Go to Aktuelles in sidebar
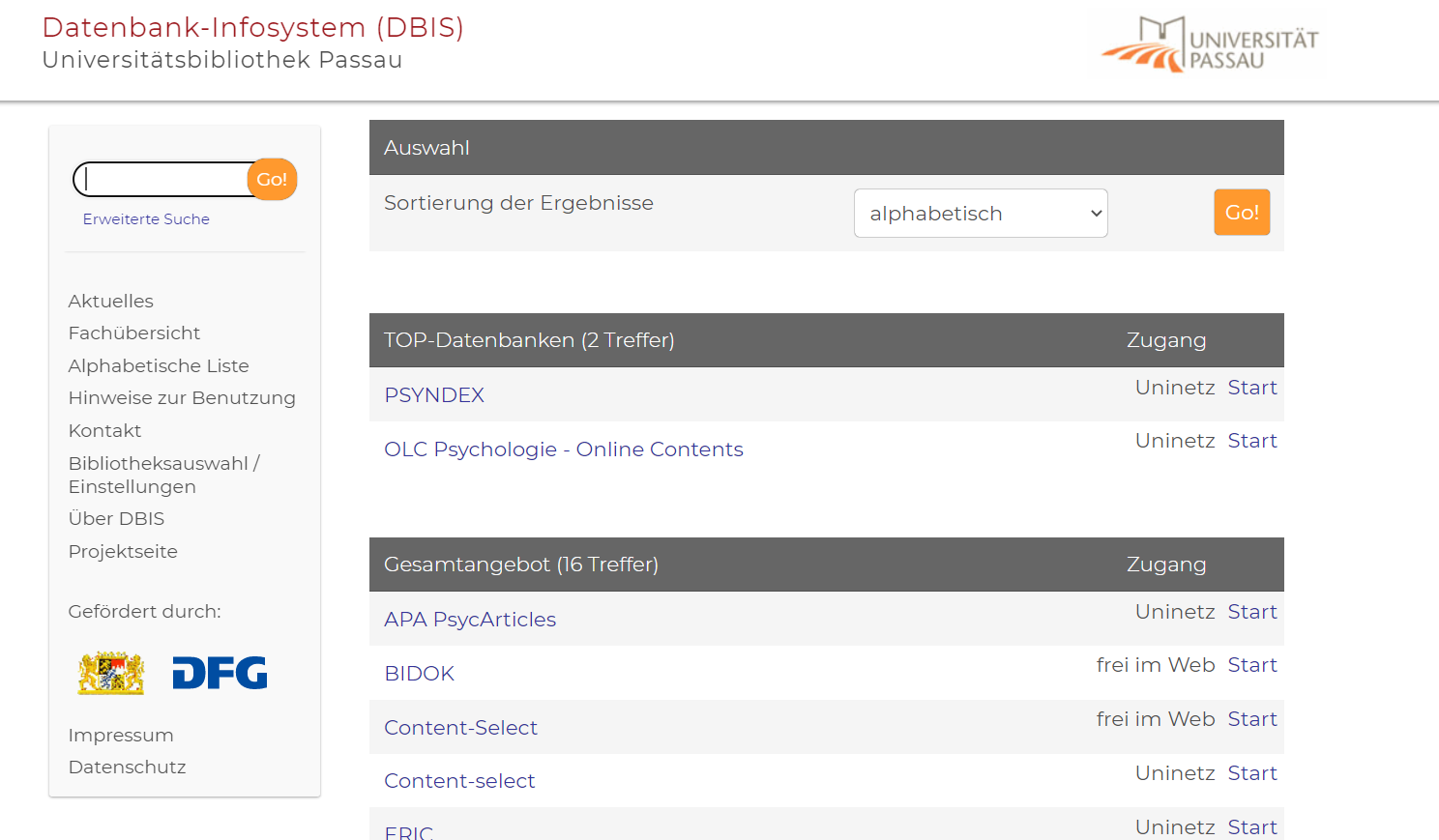The height and width of the screenshot is (840, 1439). 111,302
